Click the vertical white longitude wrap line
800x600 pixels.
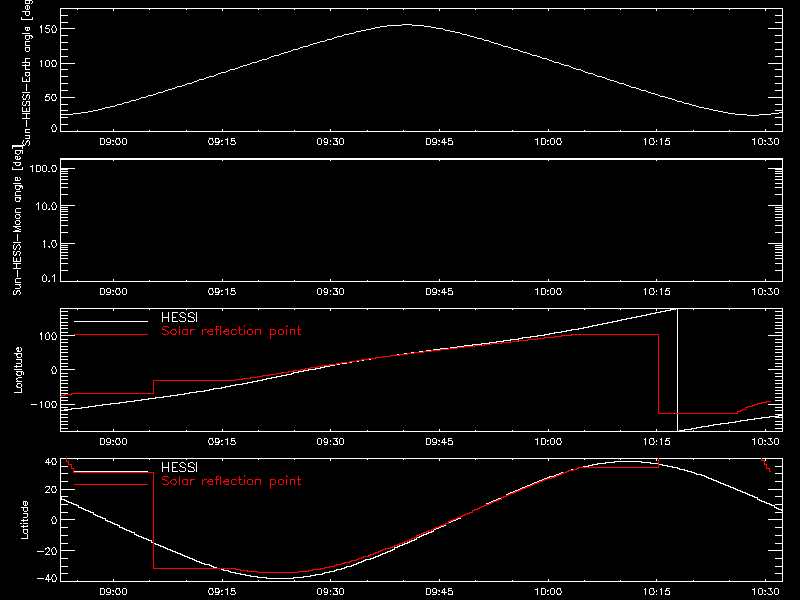click(678, 370)
